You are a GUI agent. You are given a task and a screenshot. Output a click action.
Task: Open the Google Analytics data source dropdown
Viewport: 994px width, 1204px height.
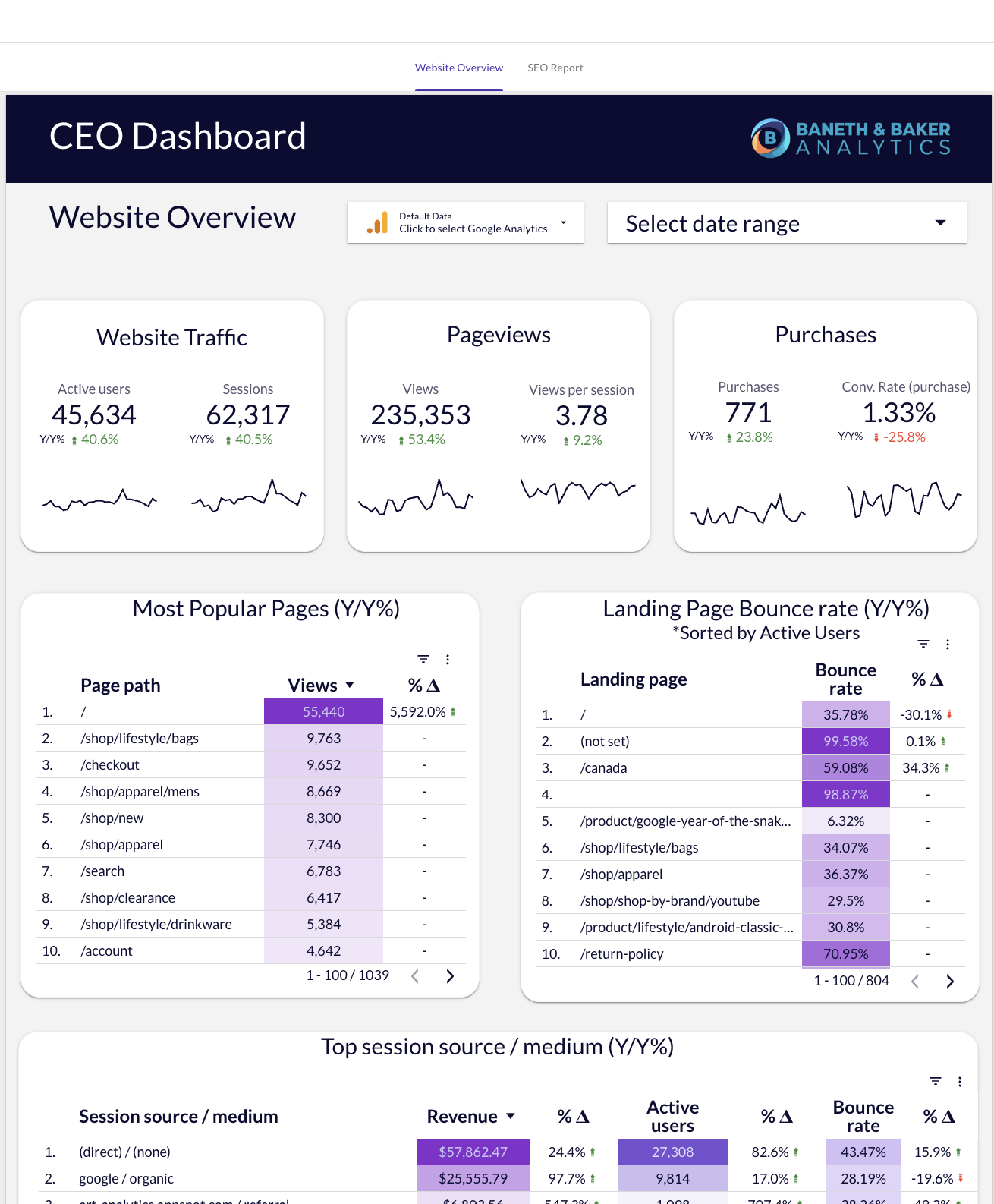click(x=465, y=222)
